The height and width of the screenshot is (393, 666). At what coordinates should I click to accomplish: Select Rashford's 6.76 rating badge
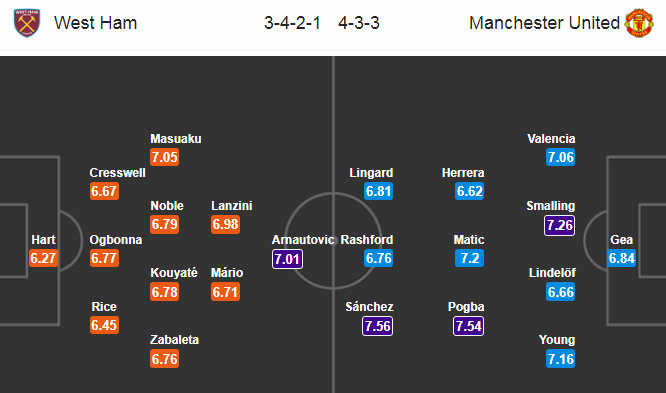(x=378, y=258)
